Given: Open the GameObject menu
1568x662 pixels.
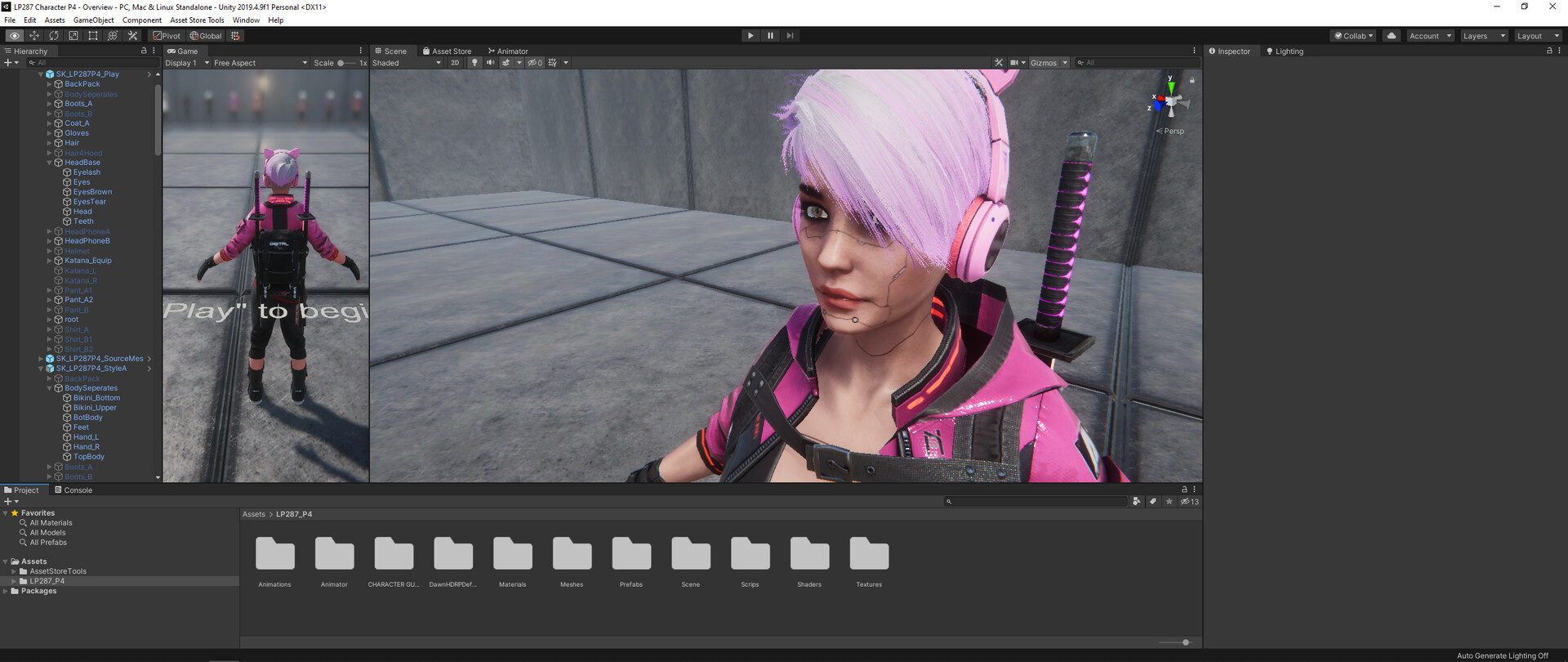Looking at the screenshot, I should coord(94,20).
